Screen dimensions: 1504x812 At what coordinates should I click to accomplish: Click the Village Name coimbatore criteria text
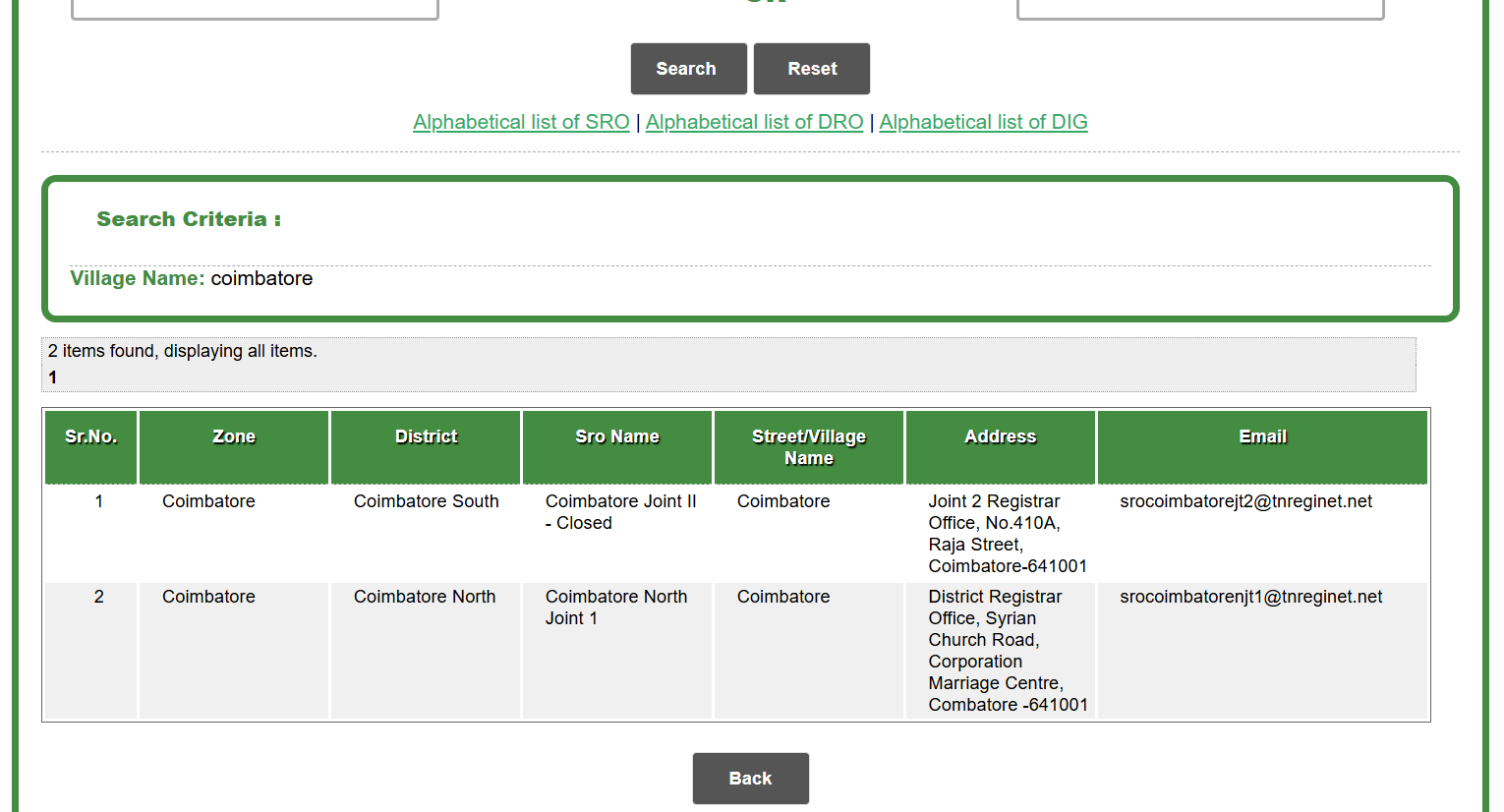click(x=192, y=278)
